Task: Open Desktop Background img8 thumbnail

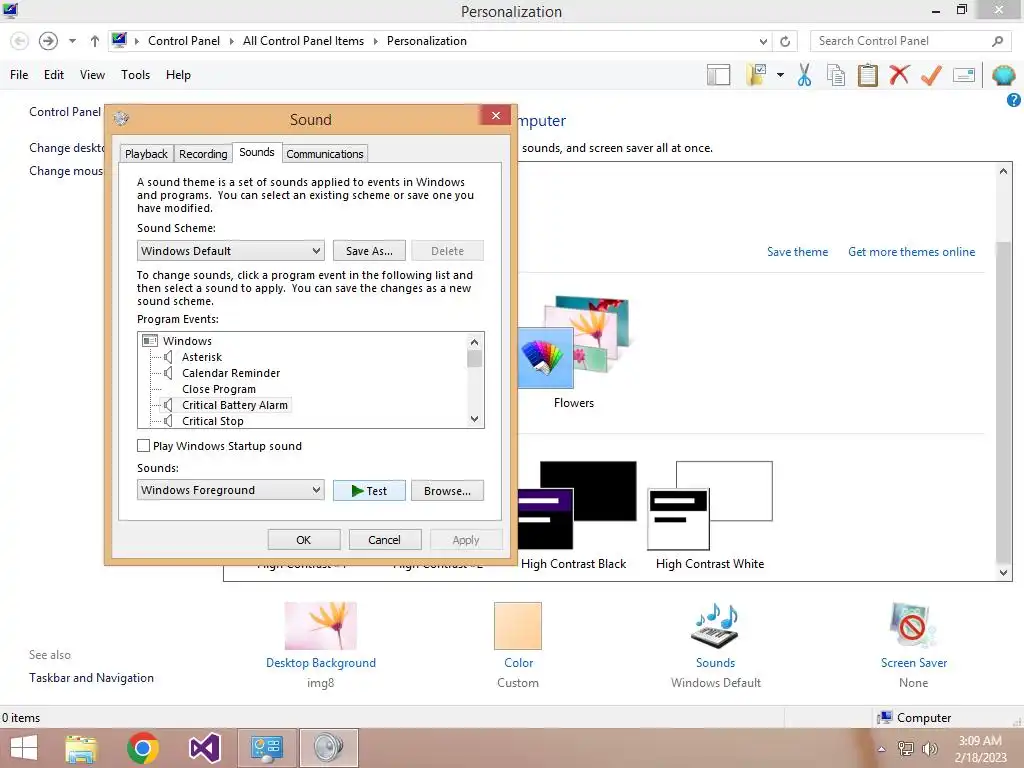Action: tap(321, 626)
